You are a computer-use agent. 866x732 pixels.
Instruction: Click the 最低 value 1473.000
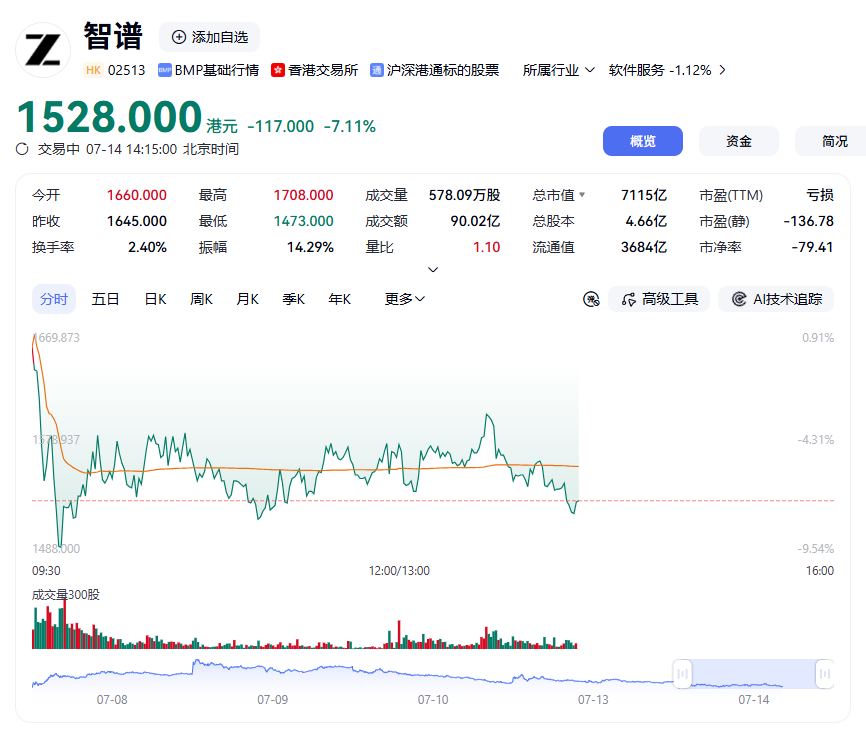[x=303, y=221]
